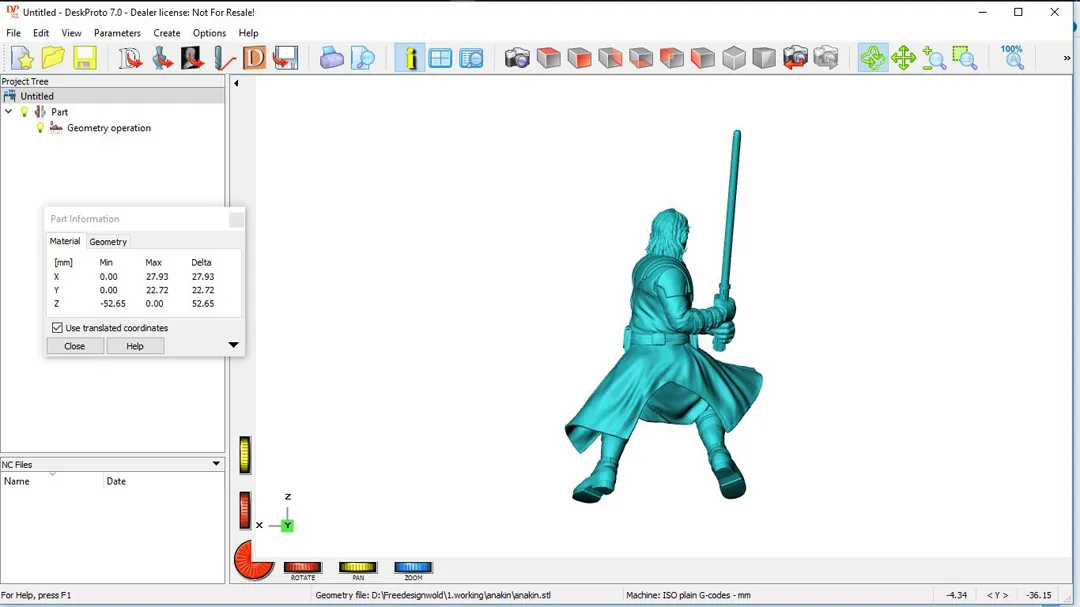
Task: Click the write NC program floppy icon
Action: [285, 58]
